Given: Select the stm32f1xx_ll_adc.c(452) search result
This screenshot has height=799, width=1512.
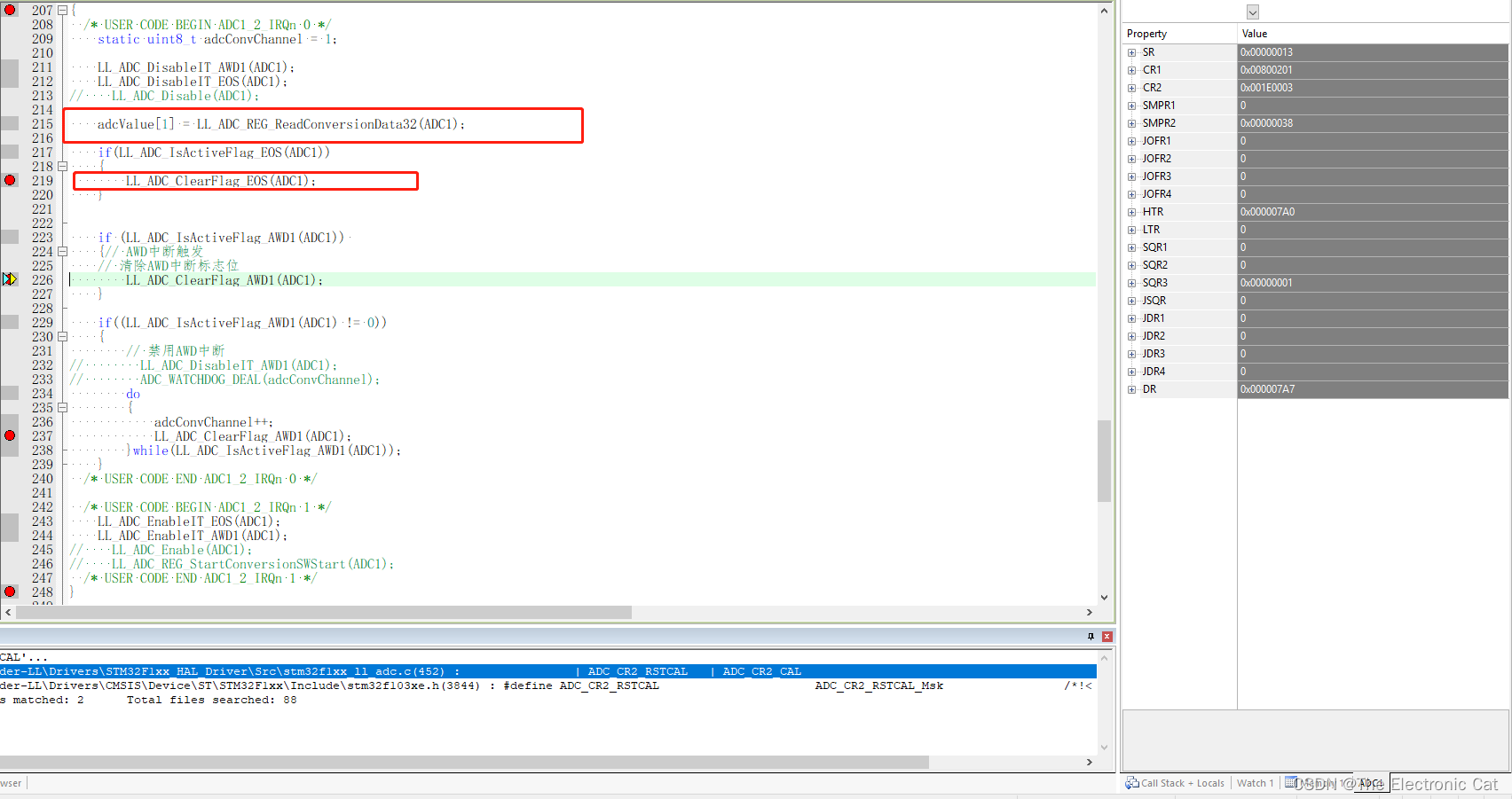Looking at the screenshot, I should pos(548,671).
